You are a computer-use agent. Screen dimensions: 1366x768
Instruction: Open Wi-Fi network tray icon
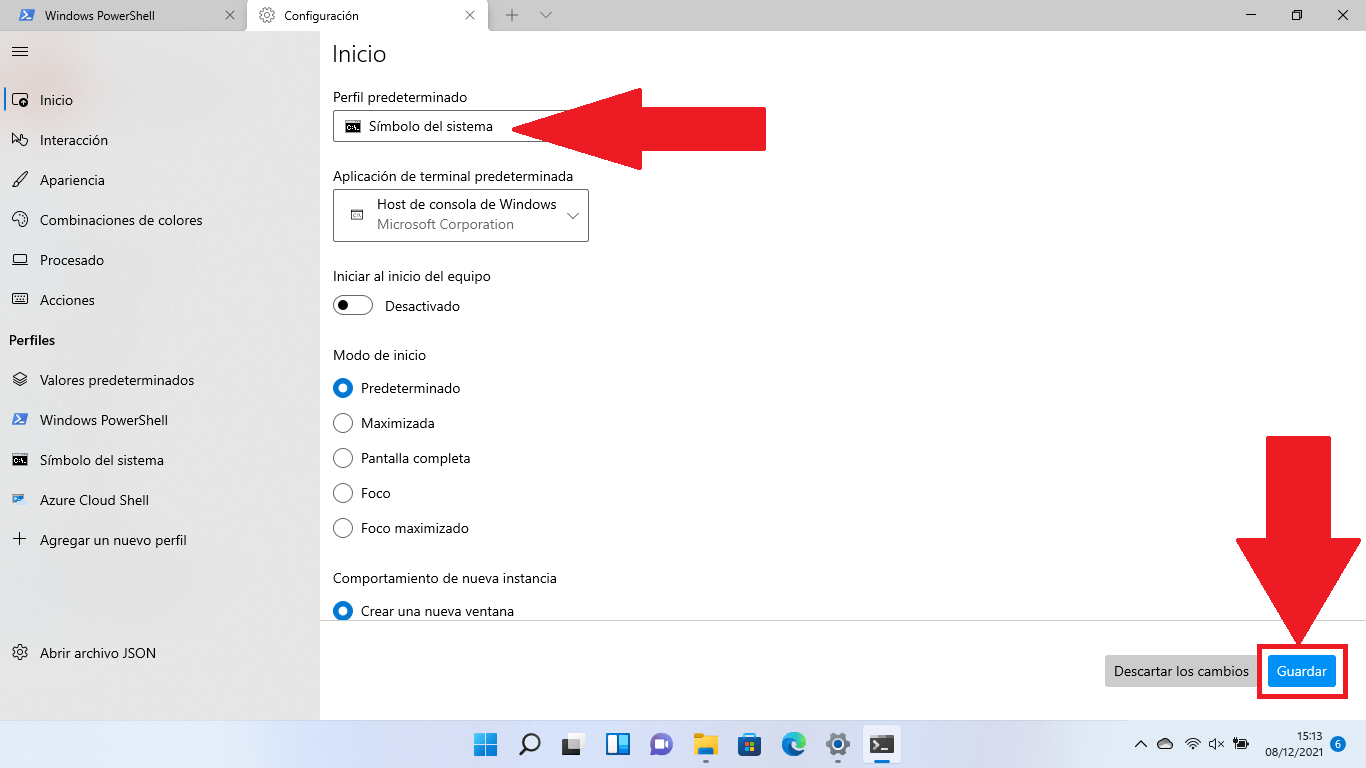click(1192, 744)
